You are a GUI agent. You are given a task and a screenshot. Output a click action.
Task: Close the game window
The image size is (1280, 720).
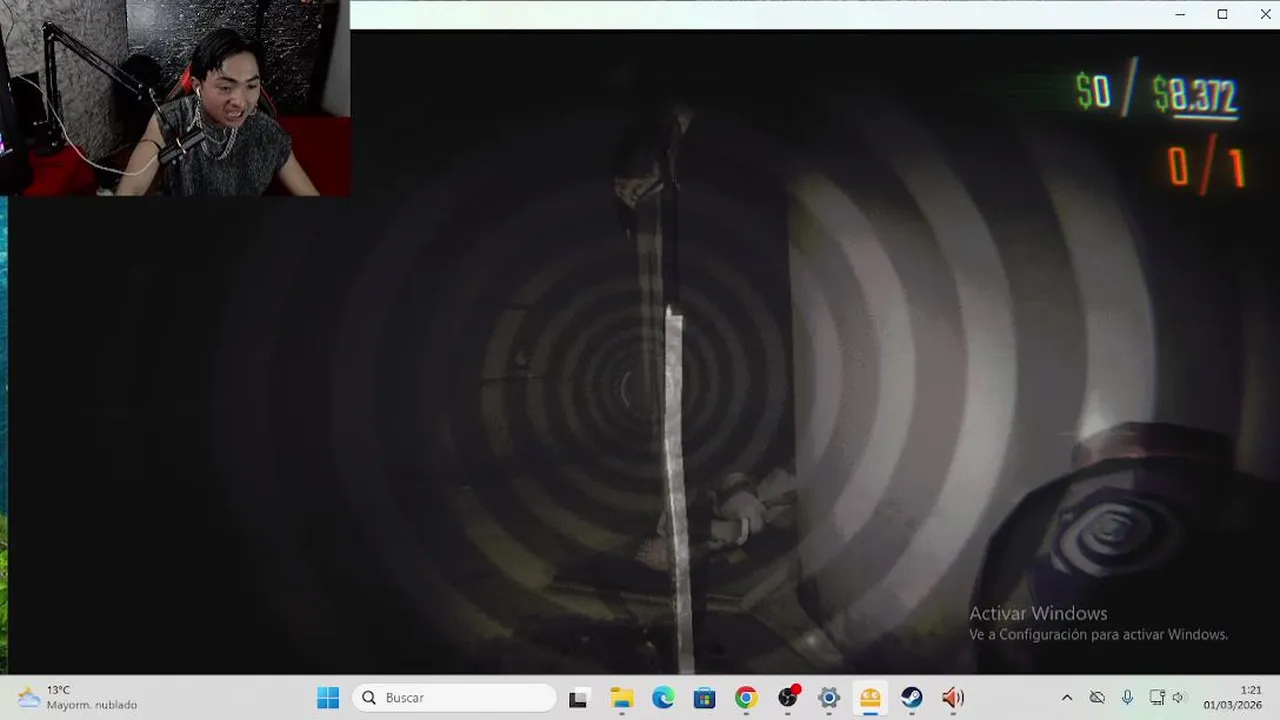click(1264, 14)
